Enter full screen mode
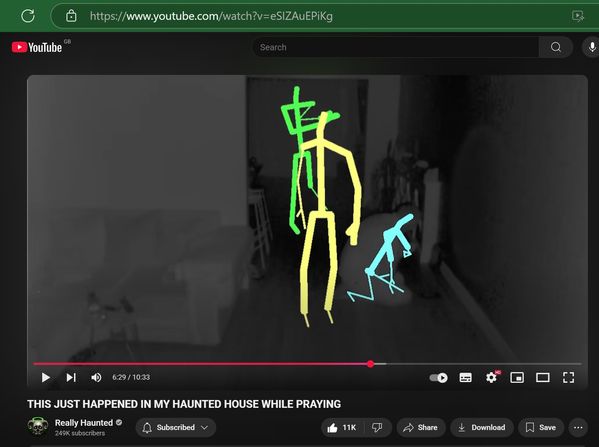The height and width of the screenshot is (447, 599). pos(568,378)
